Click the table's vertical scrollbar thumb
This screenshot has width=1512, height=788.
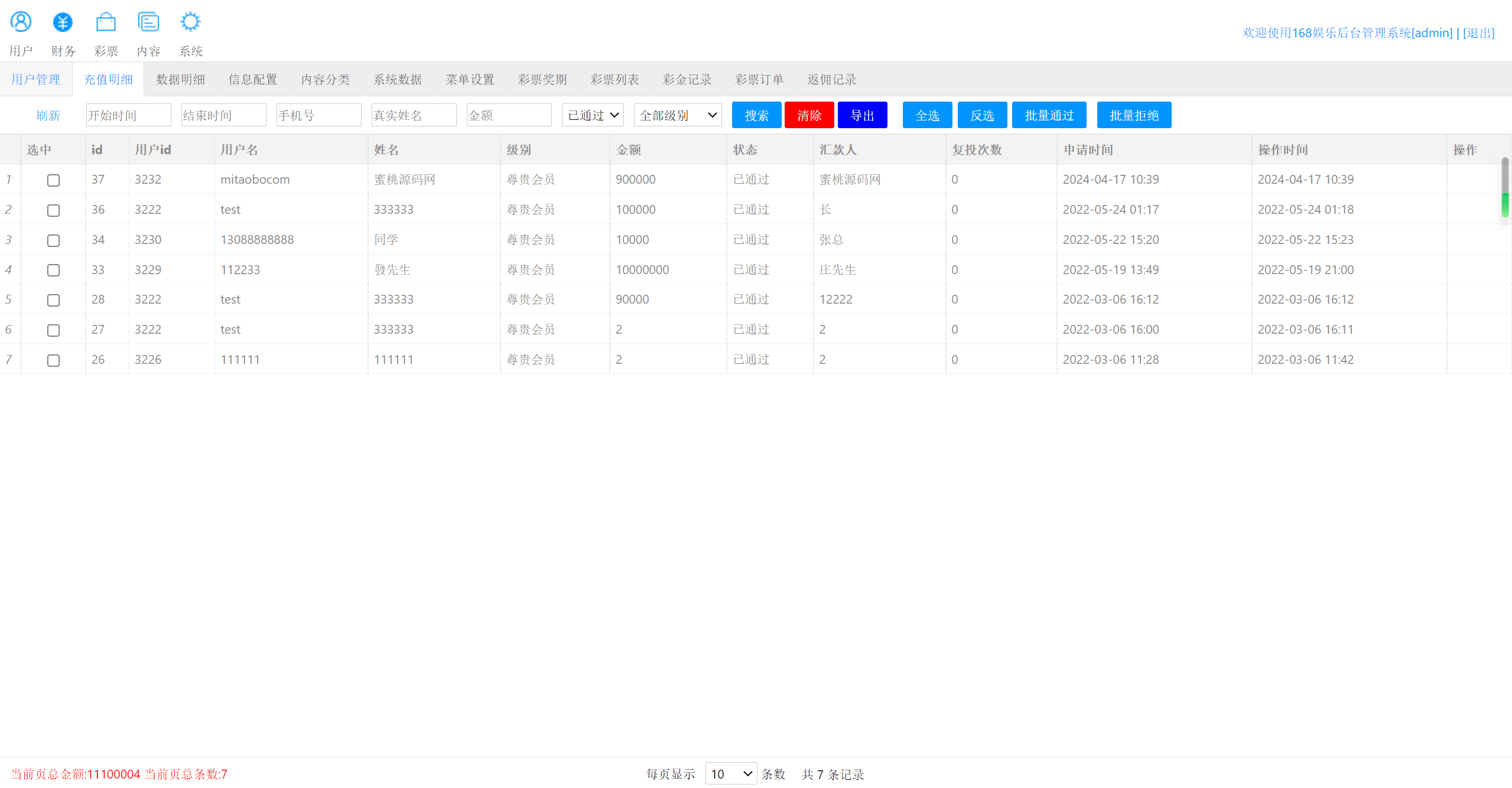pos(1505,187)
